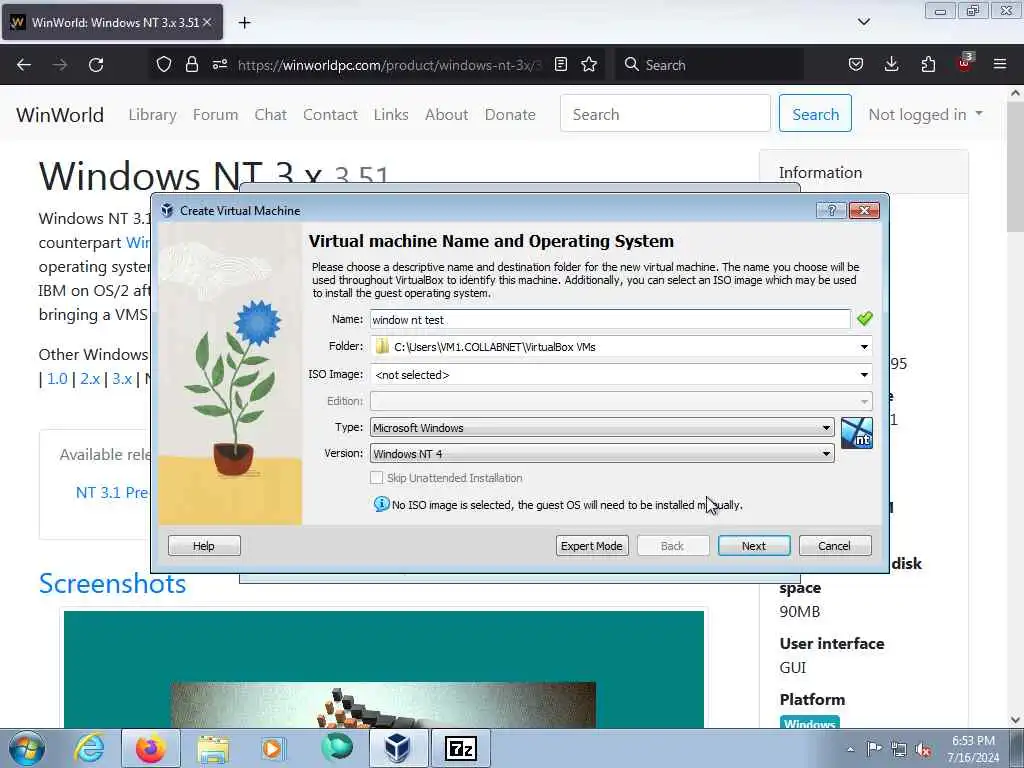The image size is (1024, 768).
Task: Click the Action Center flag icon
Action: [874, 749]
